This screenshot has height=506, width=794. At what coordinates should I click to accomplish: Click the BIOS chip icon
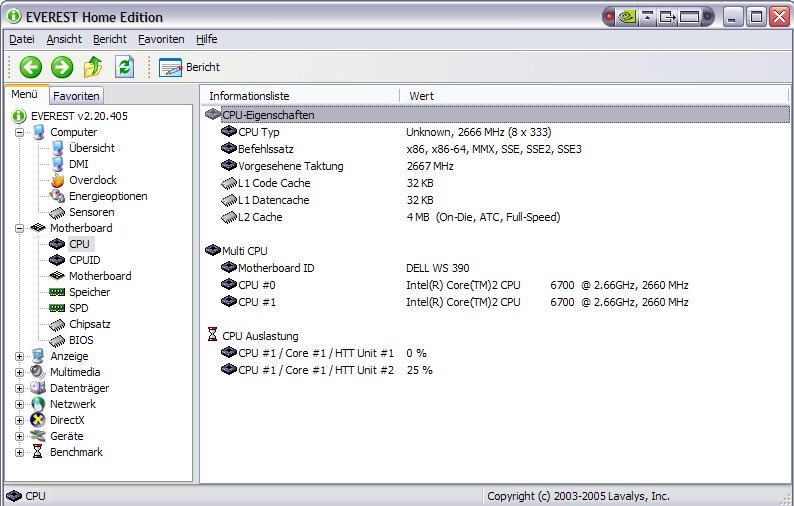click(x=57, y=340)
